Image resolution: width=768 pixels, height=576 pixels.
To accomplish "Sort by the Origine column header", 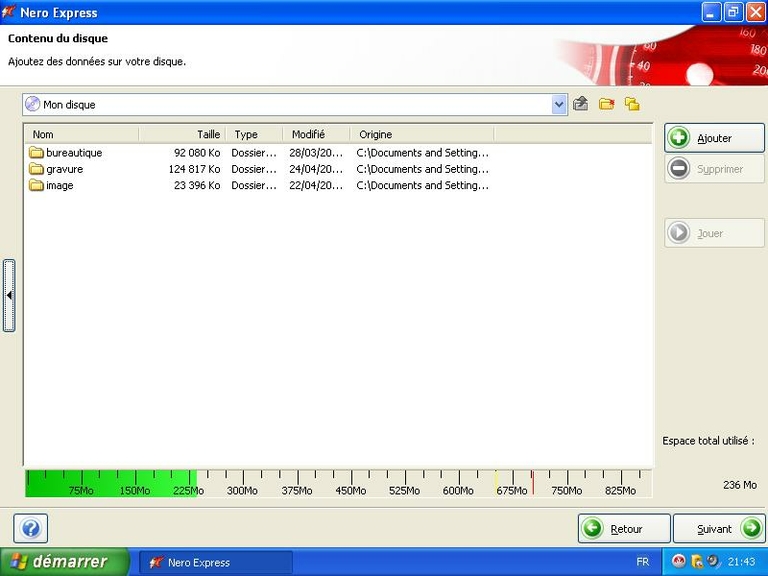I will coord(423,134).
